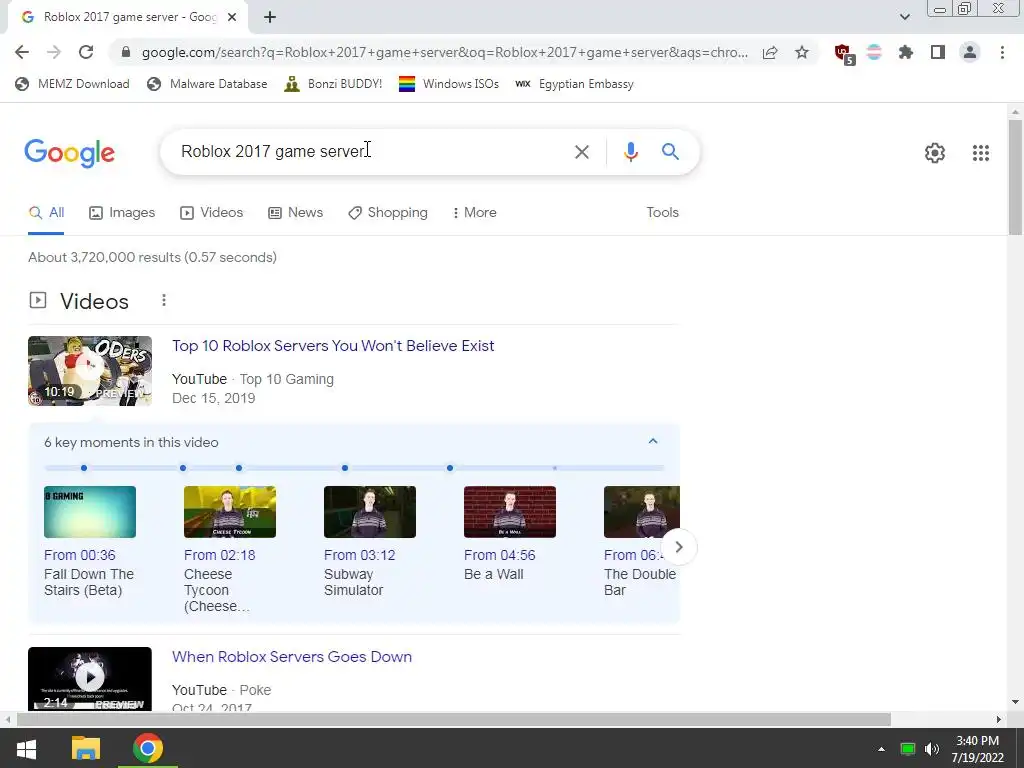
Task: Click From 04:56 timestamp link
Action: 500,555
